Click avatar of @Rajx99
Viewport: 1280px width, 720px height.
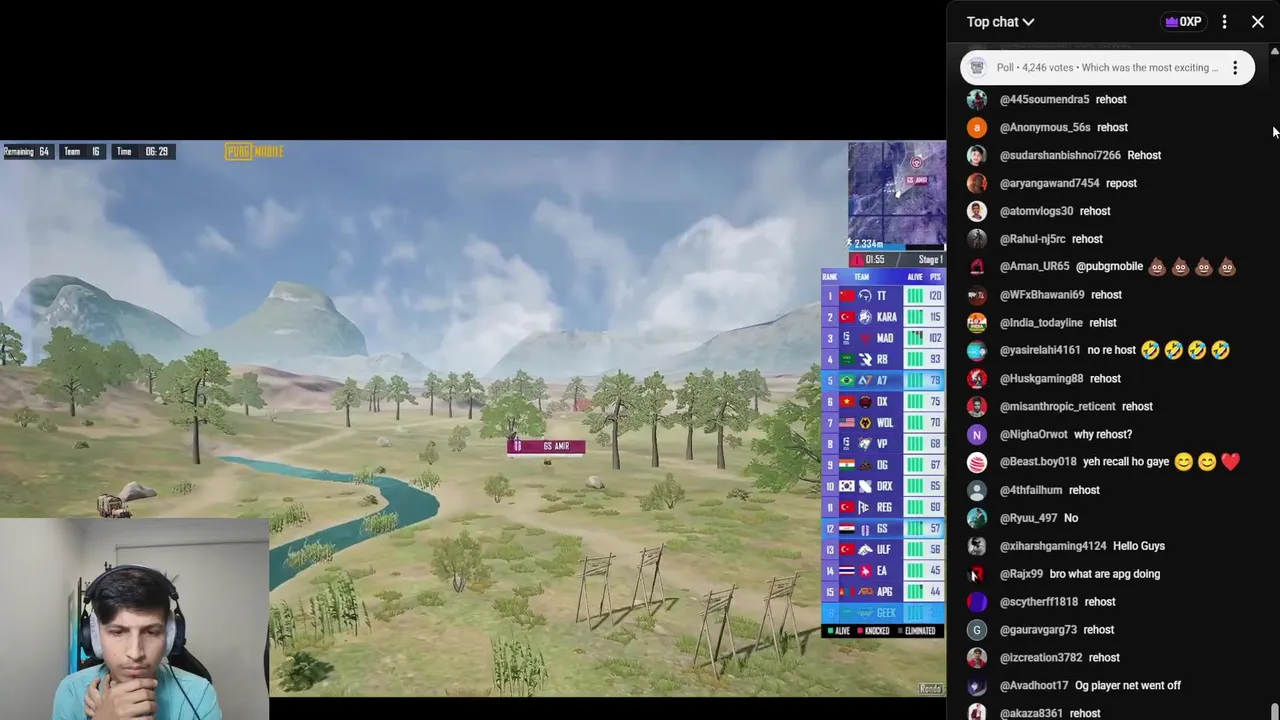[977, 574]
